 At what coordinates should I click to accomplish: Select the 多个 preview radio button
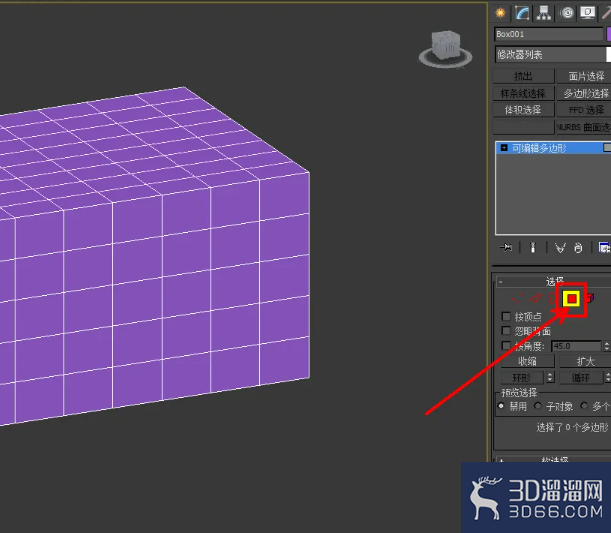tap(584, 406)
